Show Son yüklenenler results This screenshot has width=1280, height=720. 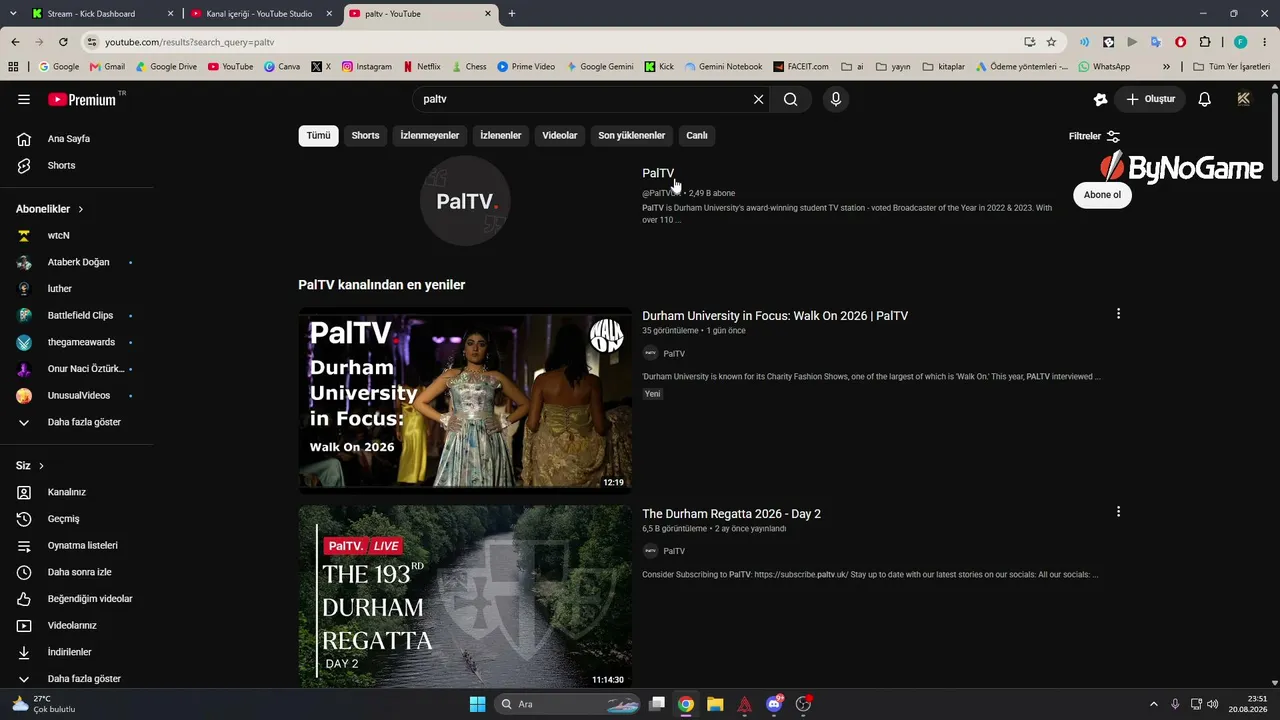pyautogui.click(x=632, y=136)
